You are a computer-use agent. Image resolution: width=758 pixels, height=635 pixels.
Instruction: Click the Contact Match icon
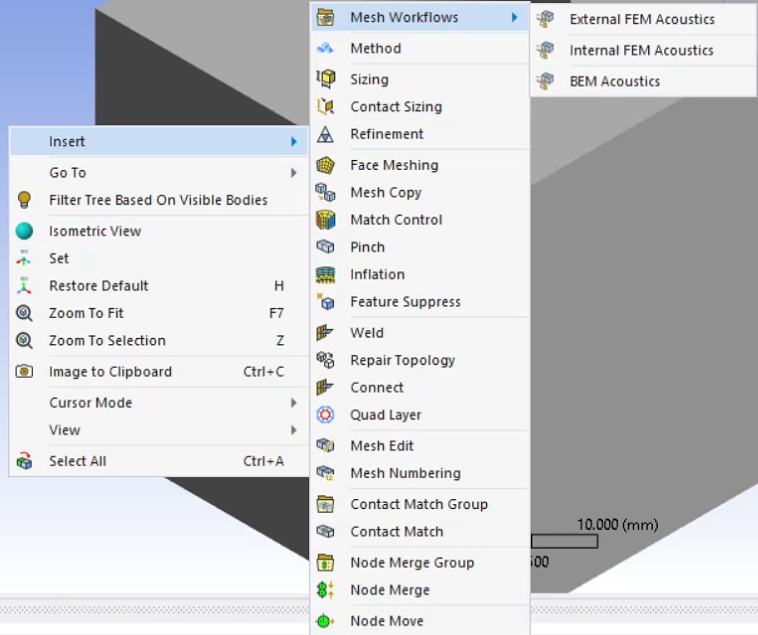tap(325, 532)
